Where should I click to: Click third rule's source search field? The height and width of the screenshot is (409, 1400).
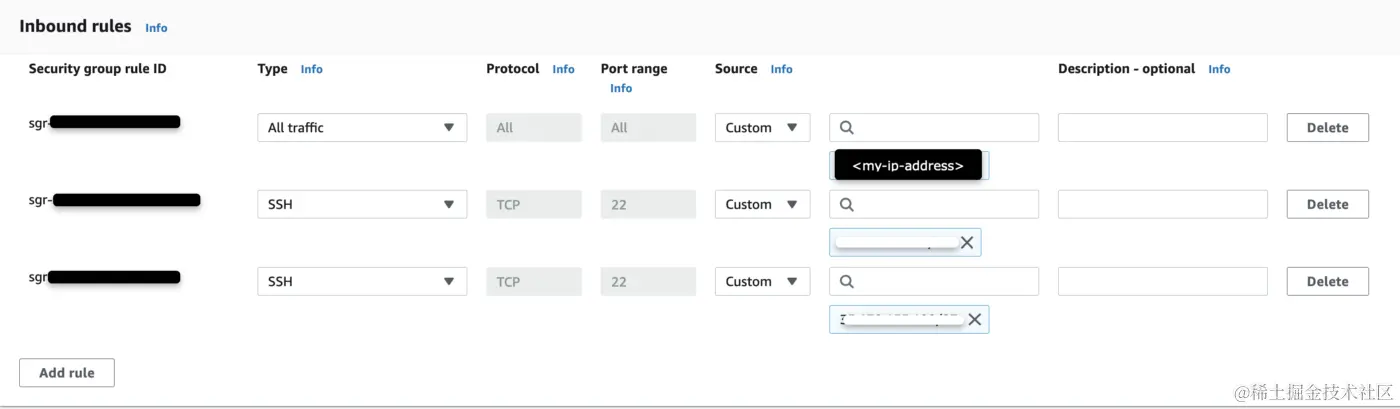[944, 282]
